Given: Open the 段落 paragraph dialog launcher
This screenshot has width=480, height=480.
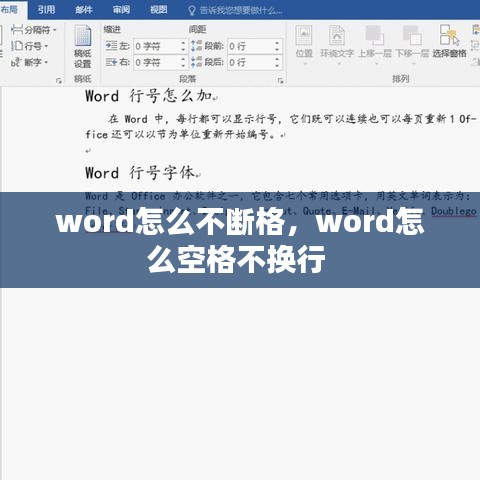Looking at the screenshot, I should [x=280, y=80].
